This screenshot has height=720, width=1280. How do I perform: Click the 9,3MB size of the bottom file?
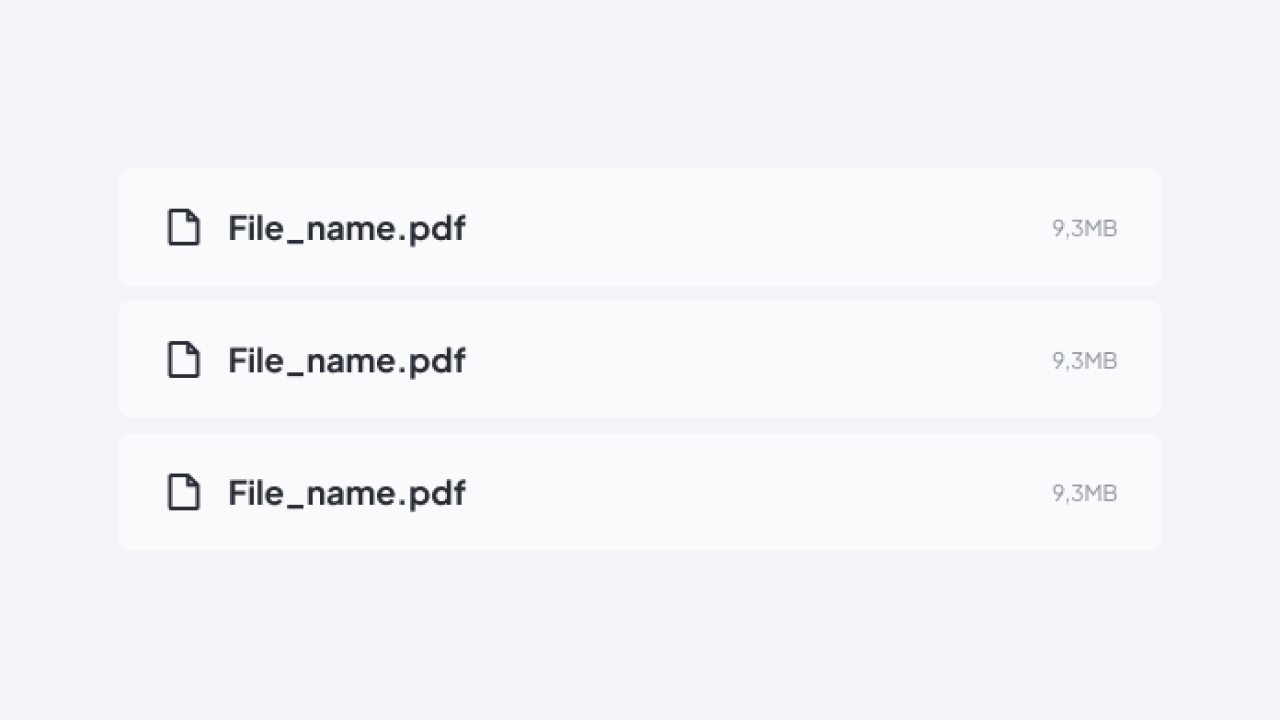click(x=1084, y=493)
